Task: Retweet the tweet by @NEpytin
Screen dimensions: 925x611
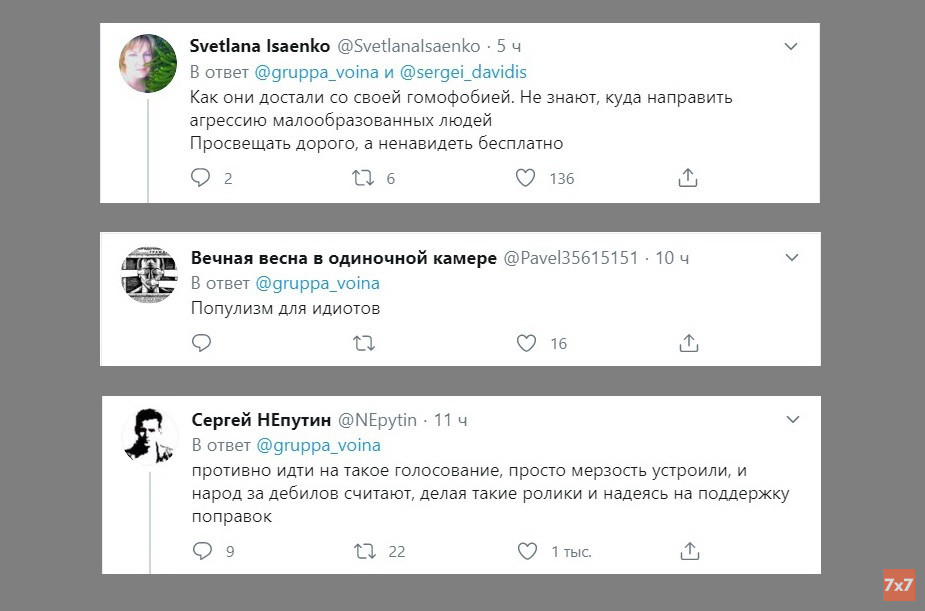Action: 363,550
